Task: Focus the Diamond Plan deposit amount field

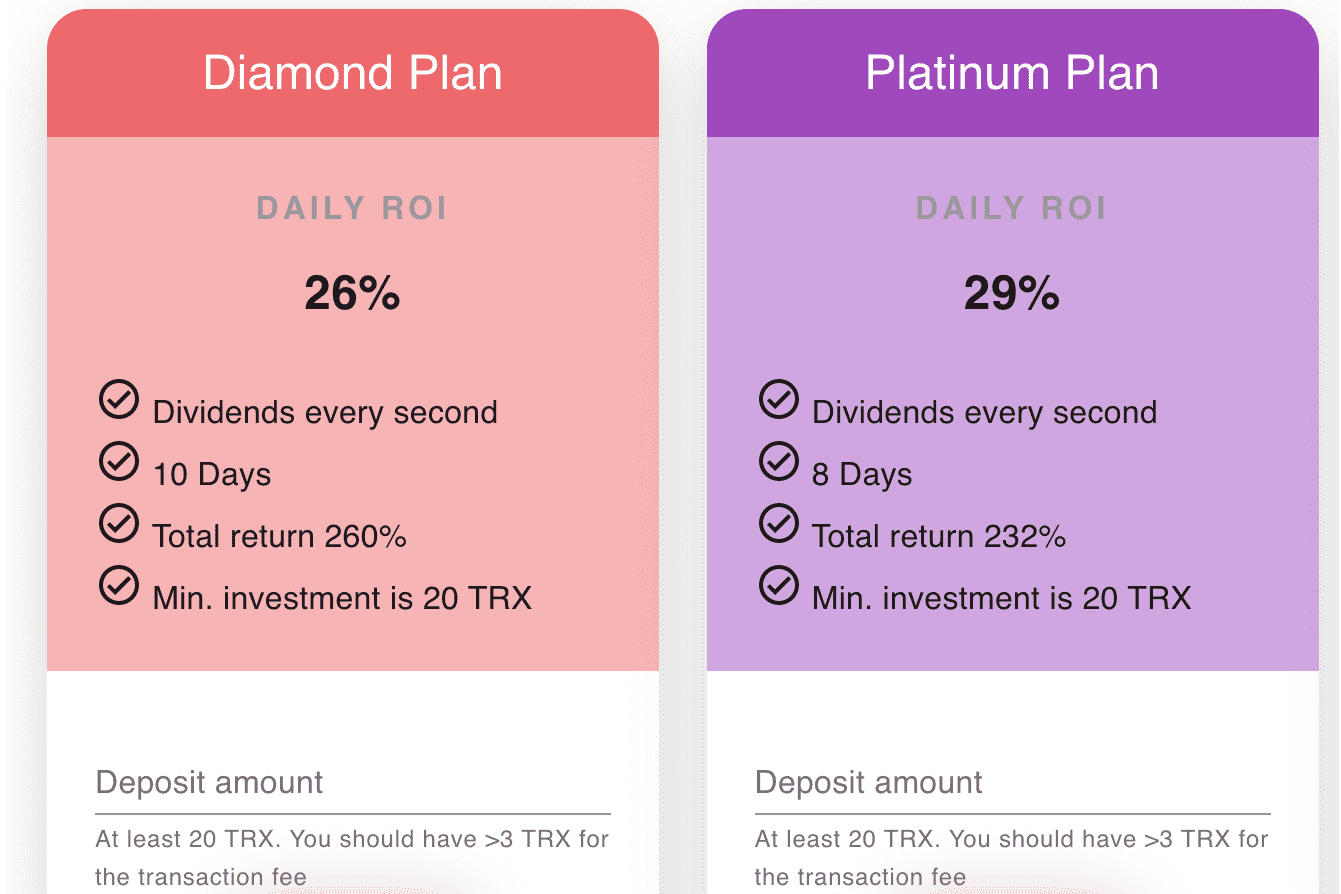Action: point(352,784)
